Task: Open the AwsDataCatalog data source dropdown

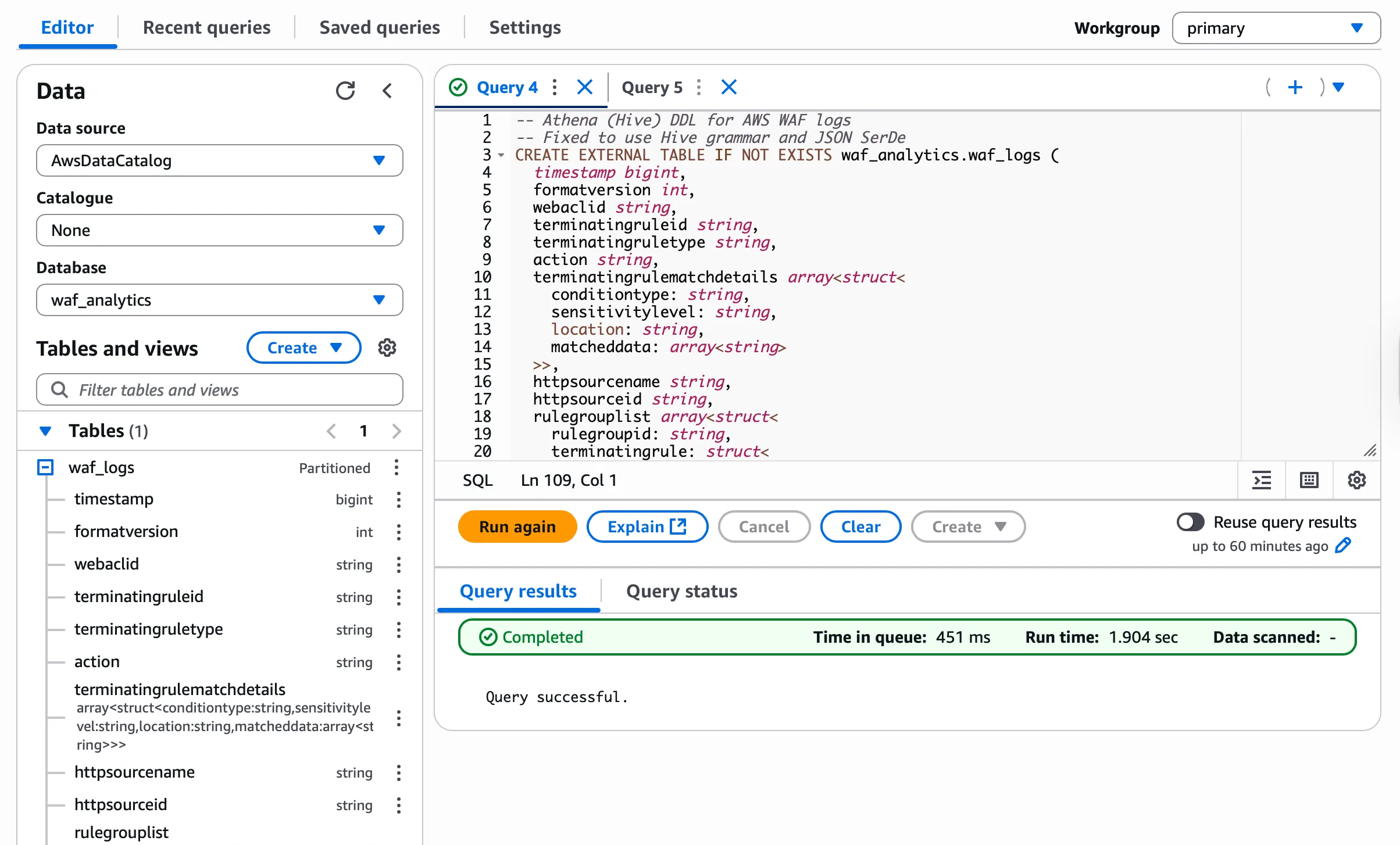Action: tap(220, 160)
